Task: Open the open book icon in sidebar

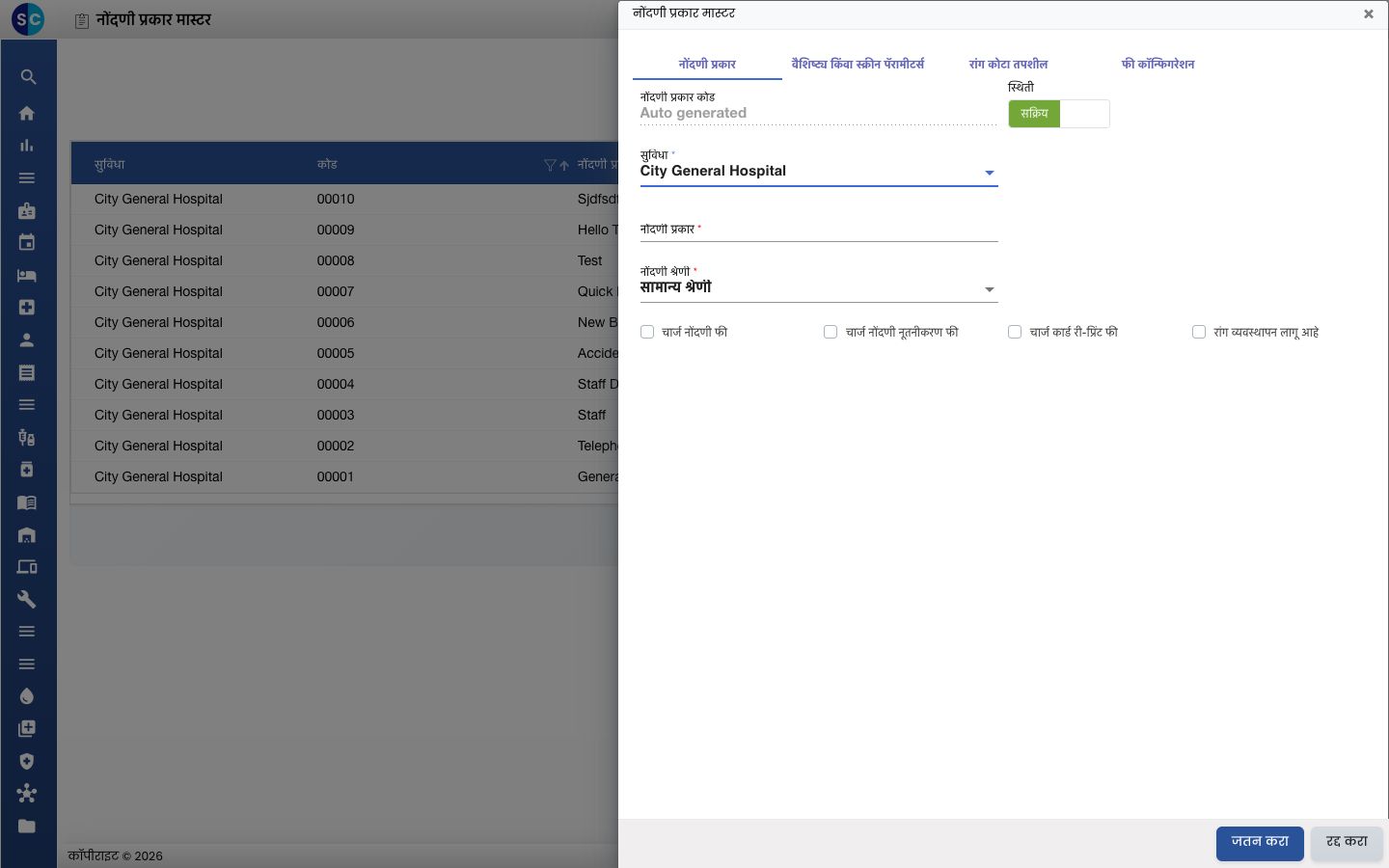Action: 27,502
